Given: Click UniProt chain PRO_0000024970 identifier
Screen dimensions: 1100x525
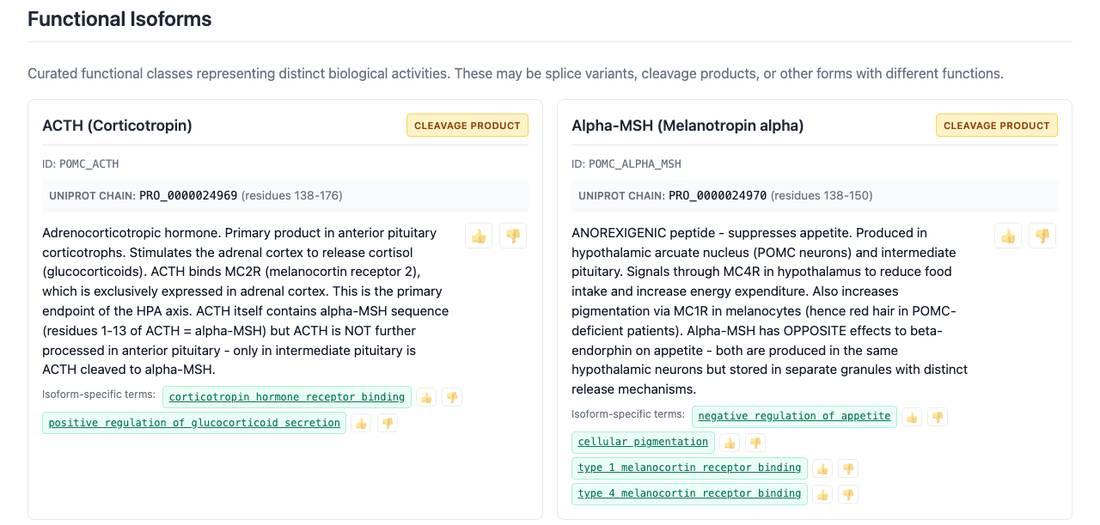Looking at the screenshot, I should pyautogui.click(x=717, y=196).
